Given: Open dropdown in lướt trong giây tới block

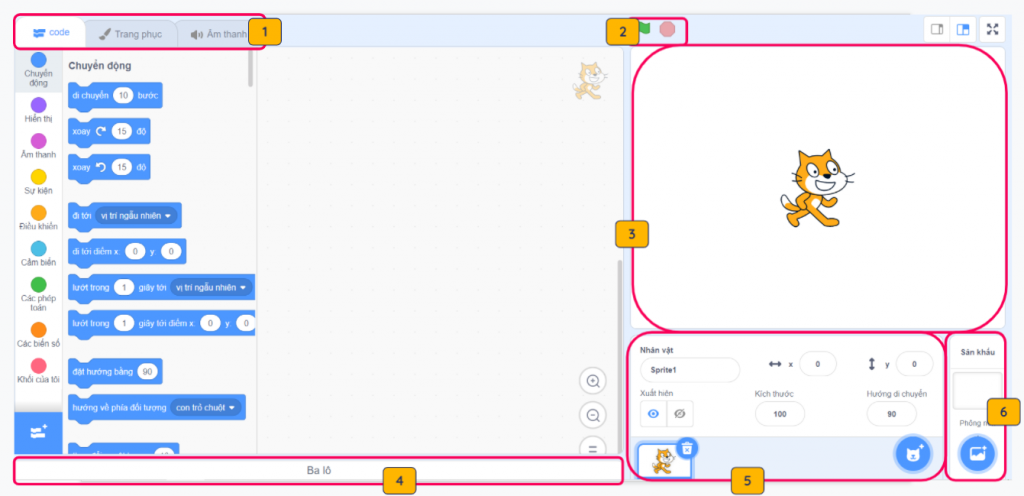Looking at the screenshot, I should coord(211,287).
